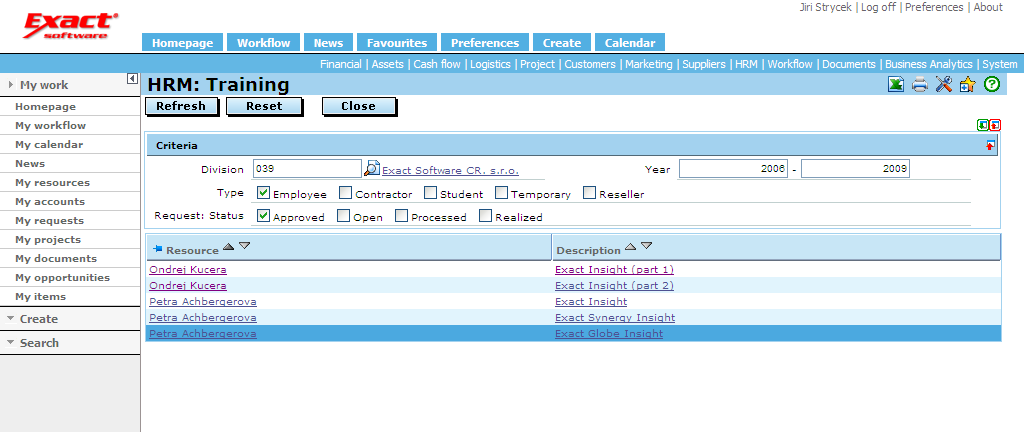The height and width of the screenshot is (432, 1024).
Task: Open the Favourites tab
Action: pos(396,42)
